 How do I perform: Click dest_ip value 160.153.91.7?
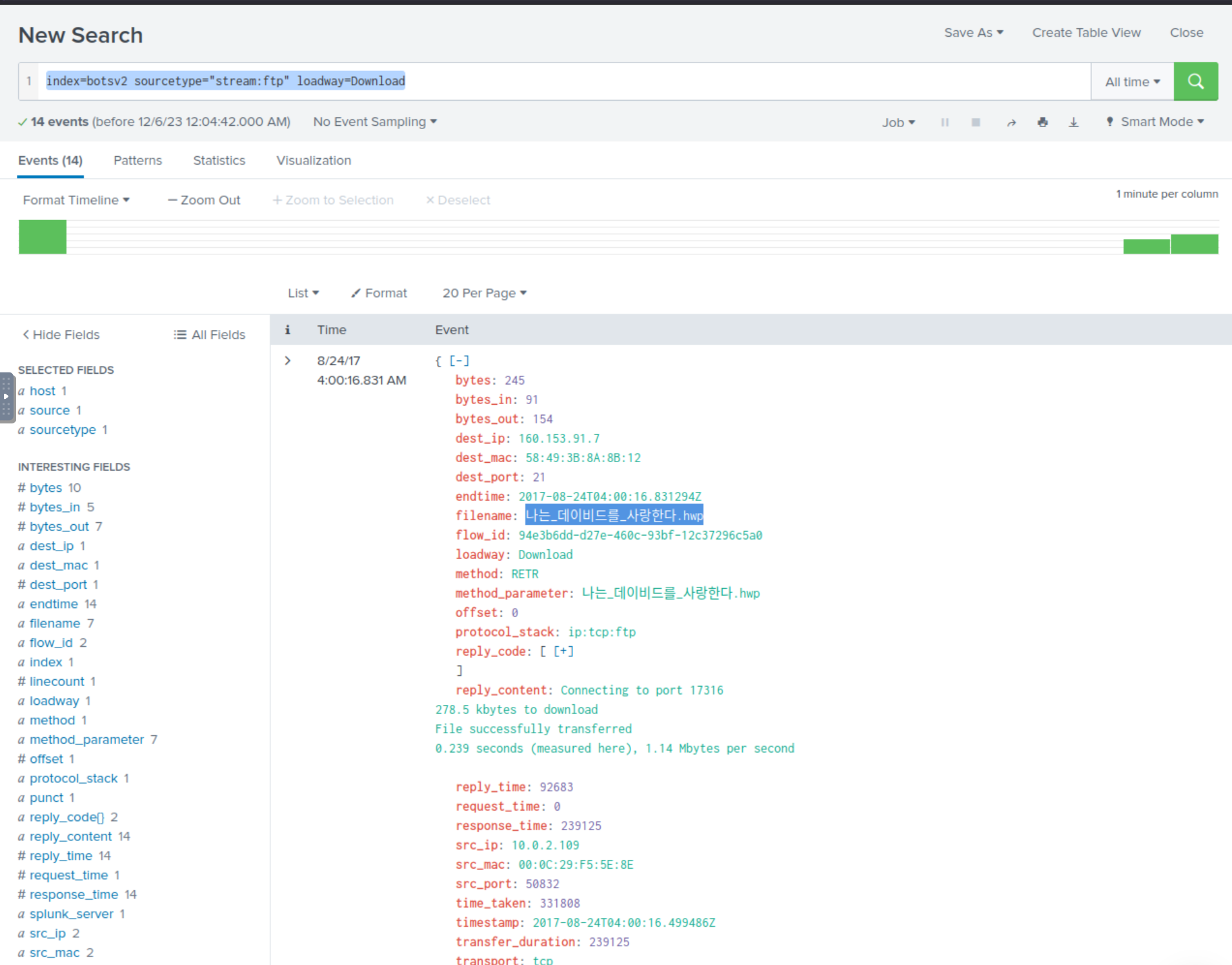(x=559, y=438)
